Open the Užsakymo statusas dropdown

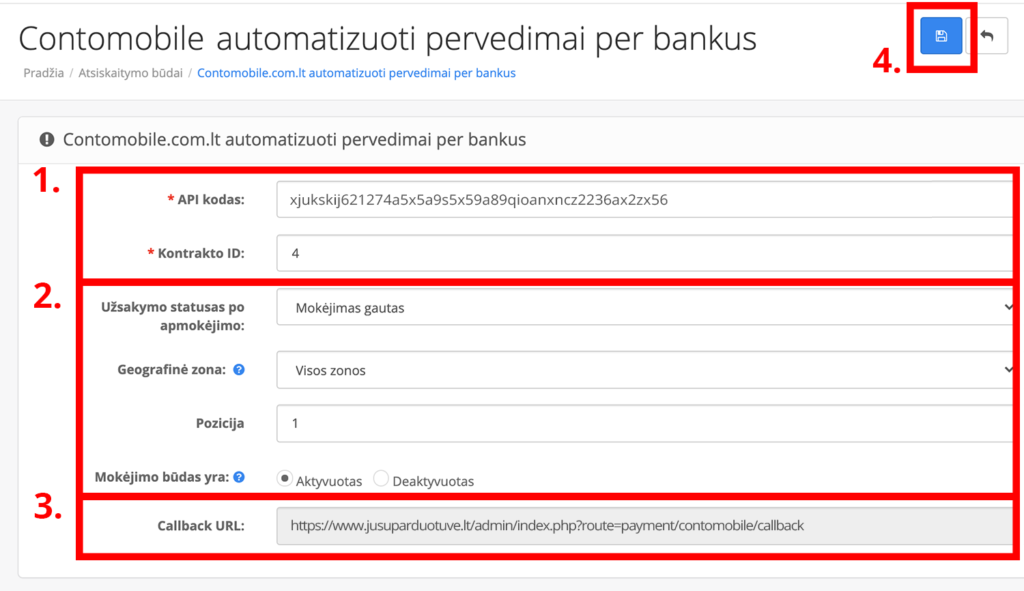[x=649, y=308]
